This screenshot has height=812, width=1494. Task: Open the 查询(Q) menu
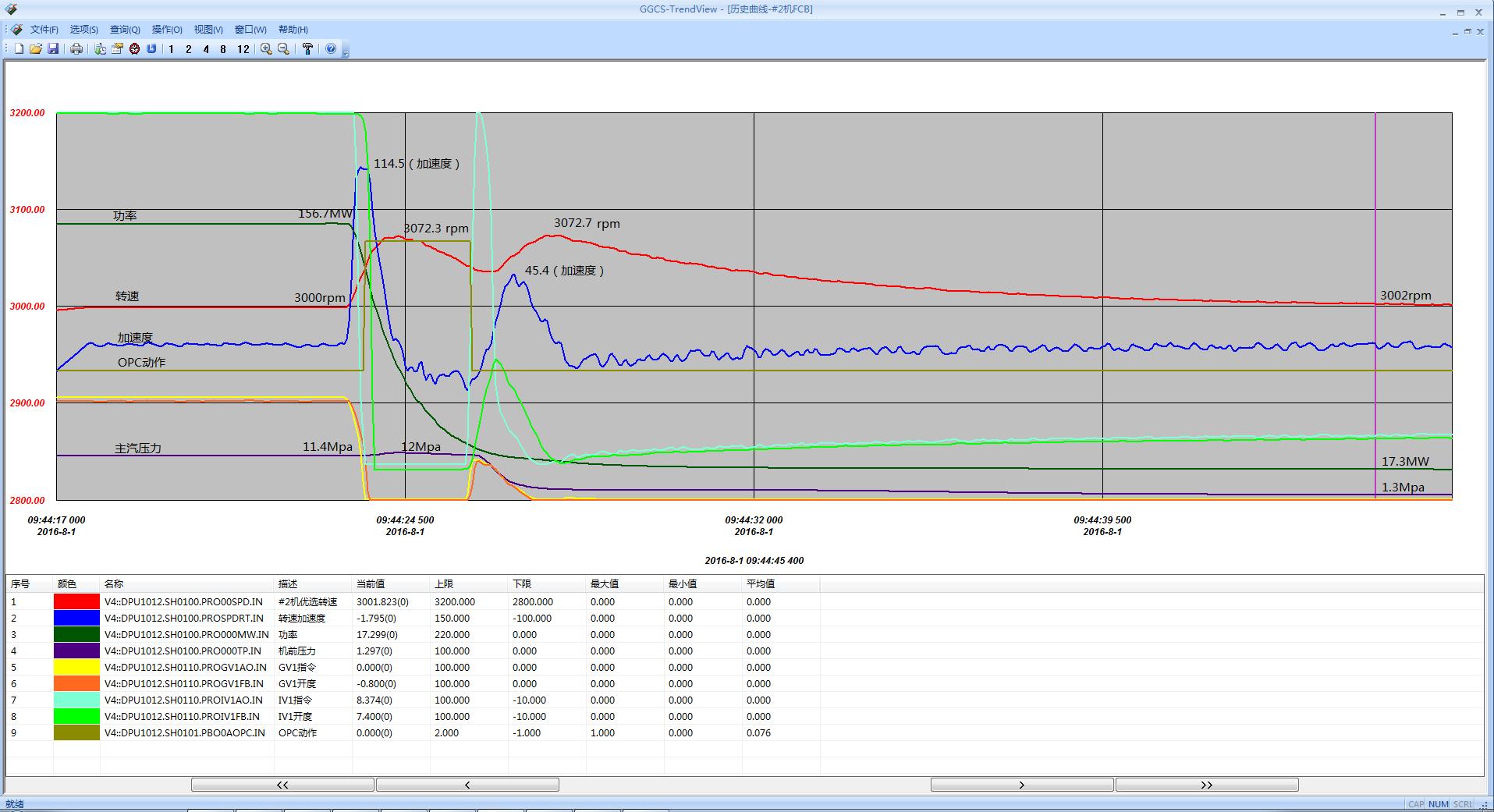click(125, 30)
